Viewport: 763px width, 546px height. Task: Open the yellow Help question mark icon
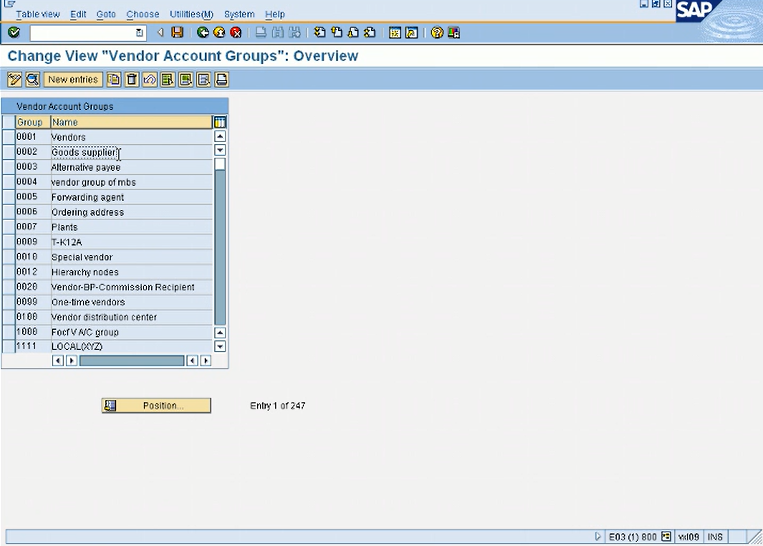(x=437, y=33)
